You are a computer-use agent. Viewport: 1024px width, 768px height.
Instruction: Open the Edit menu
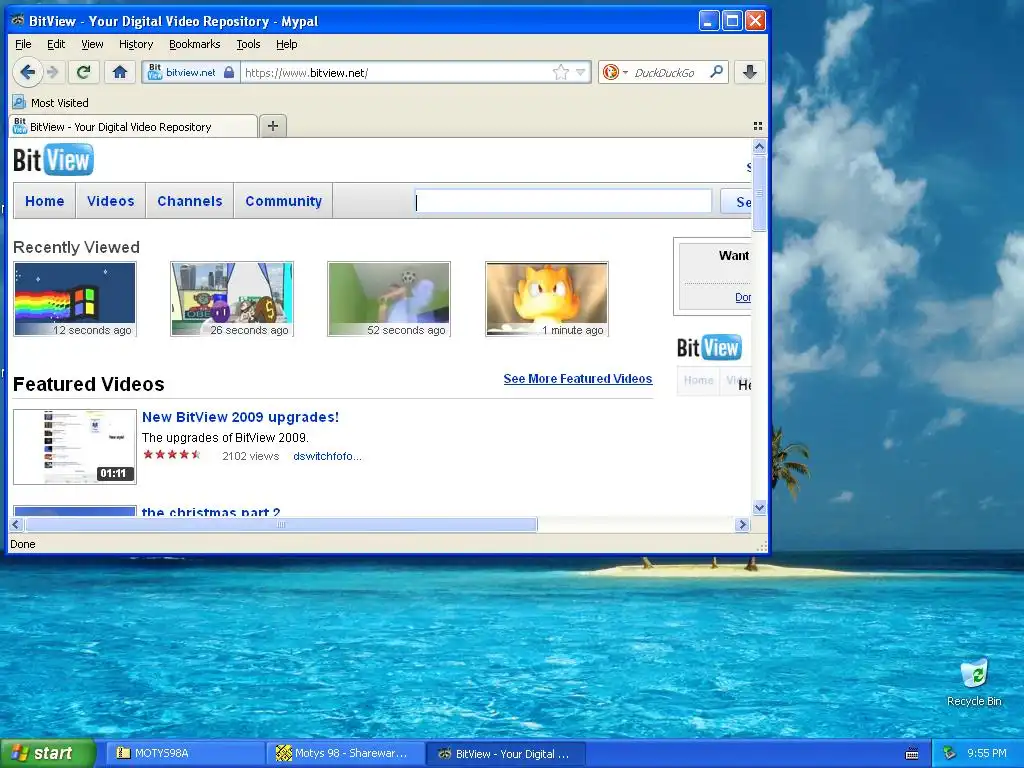point(56,44)
